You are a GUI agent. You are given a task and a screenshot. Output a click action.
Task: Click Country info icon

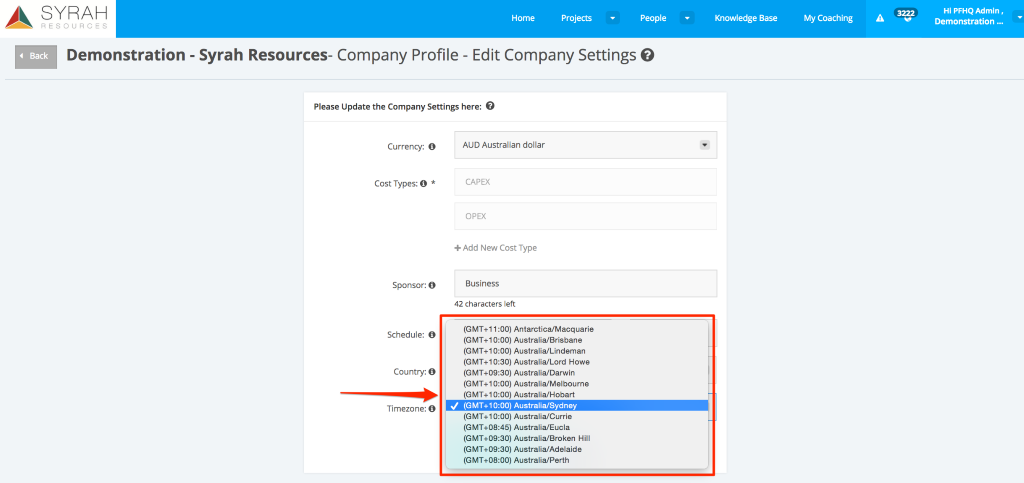432,372
